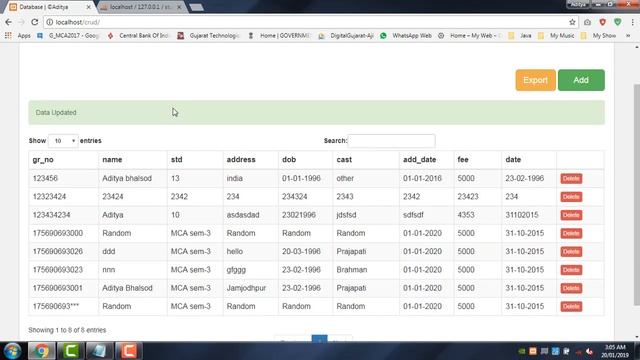Click the page vertical scrollbar
The image size is (640, 360).
pos(636,194)
